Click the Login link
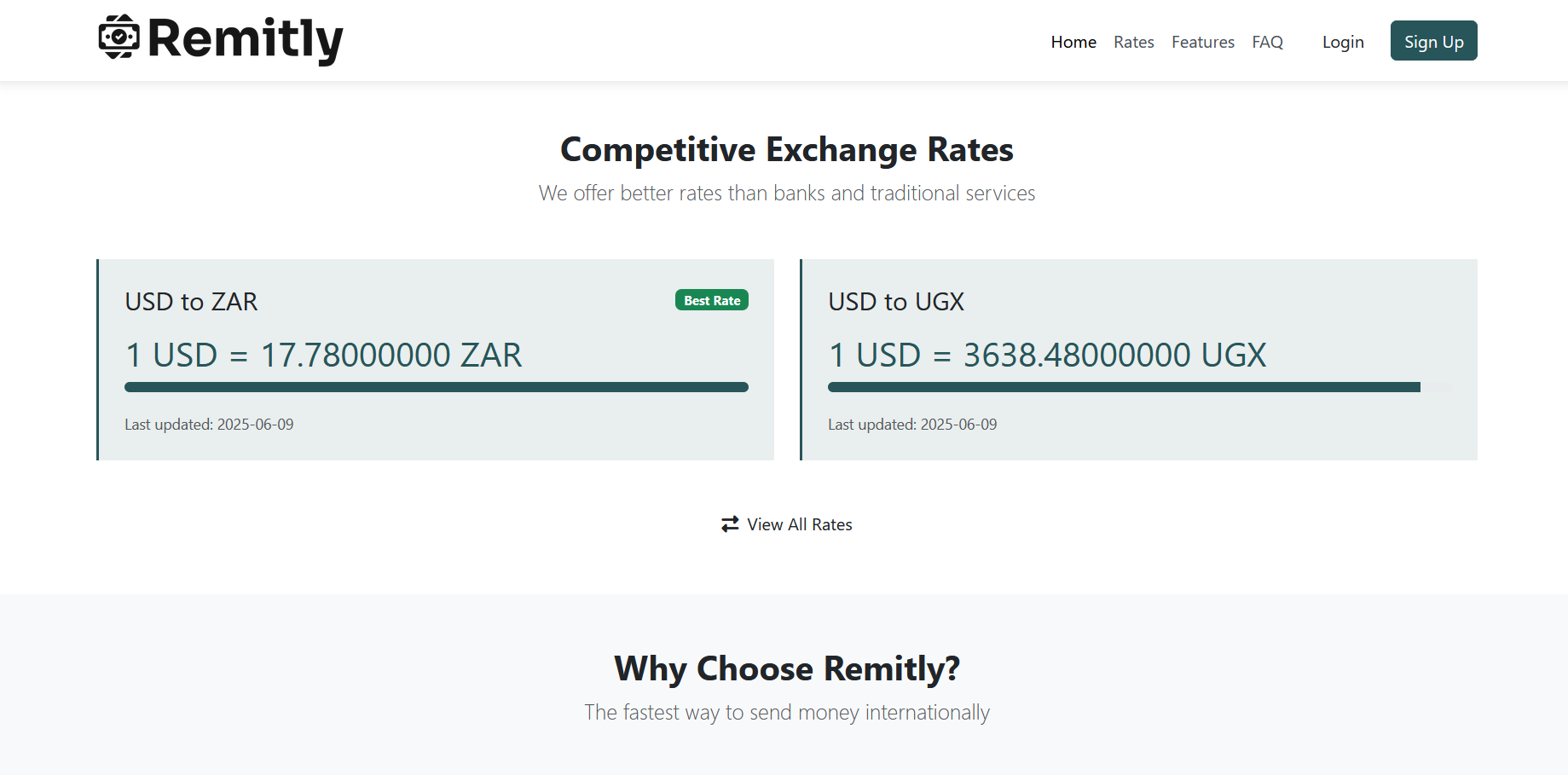This screenshot has width=1568, height=775. [x=1343, y=42]
